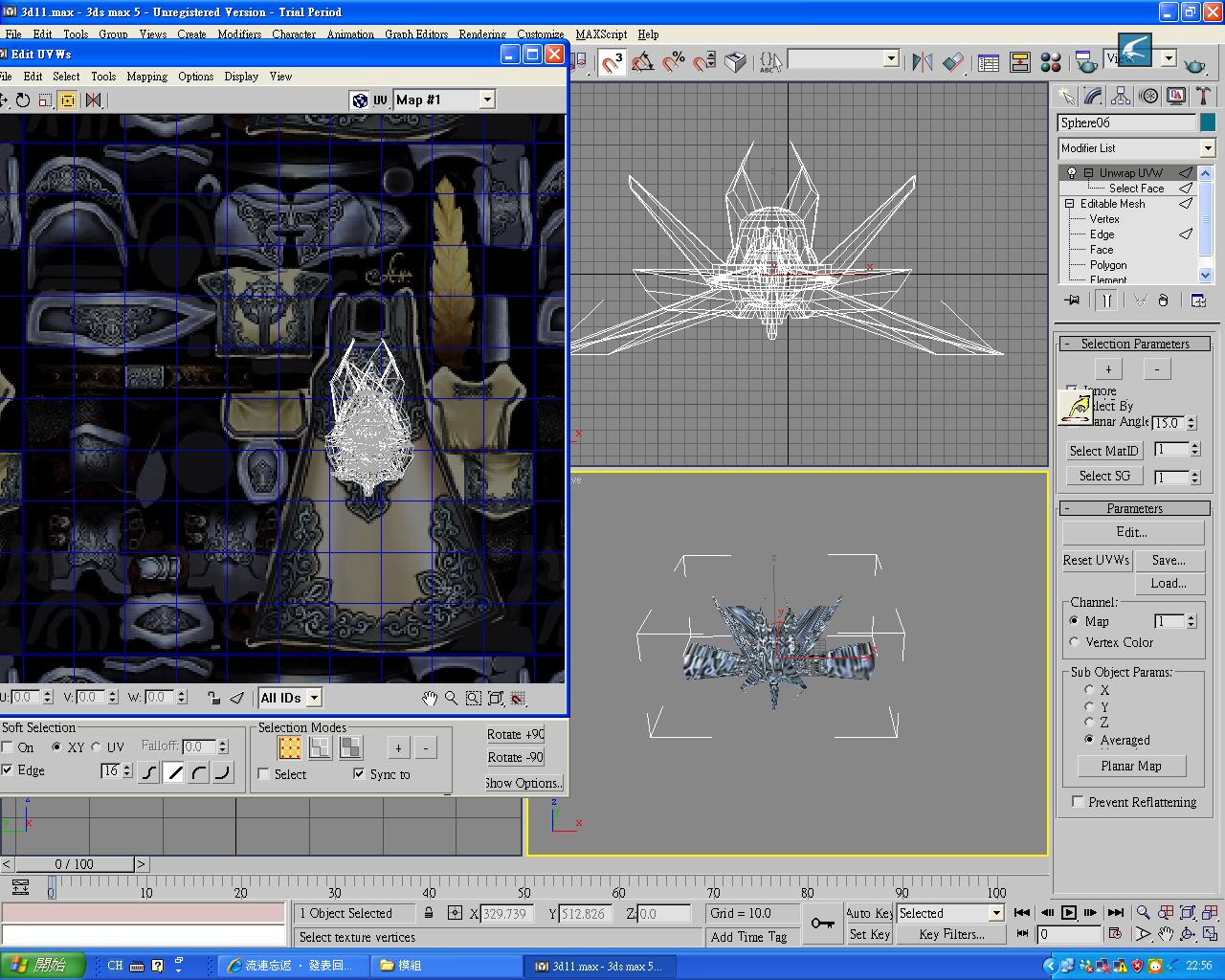The width and height of the screenshot is (1225, 980).
Task: Open the Render Scene teapot icon
Action: tap(1085, 62)
